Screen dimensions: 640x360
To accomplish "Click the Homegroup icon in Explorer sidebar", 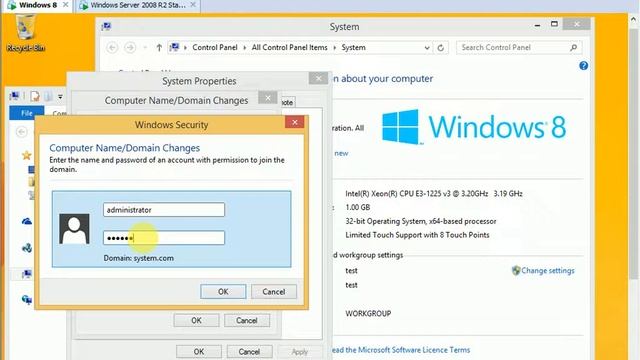I will (x=27, y=248).
